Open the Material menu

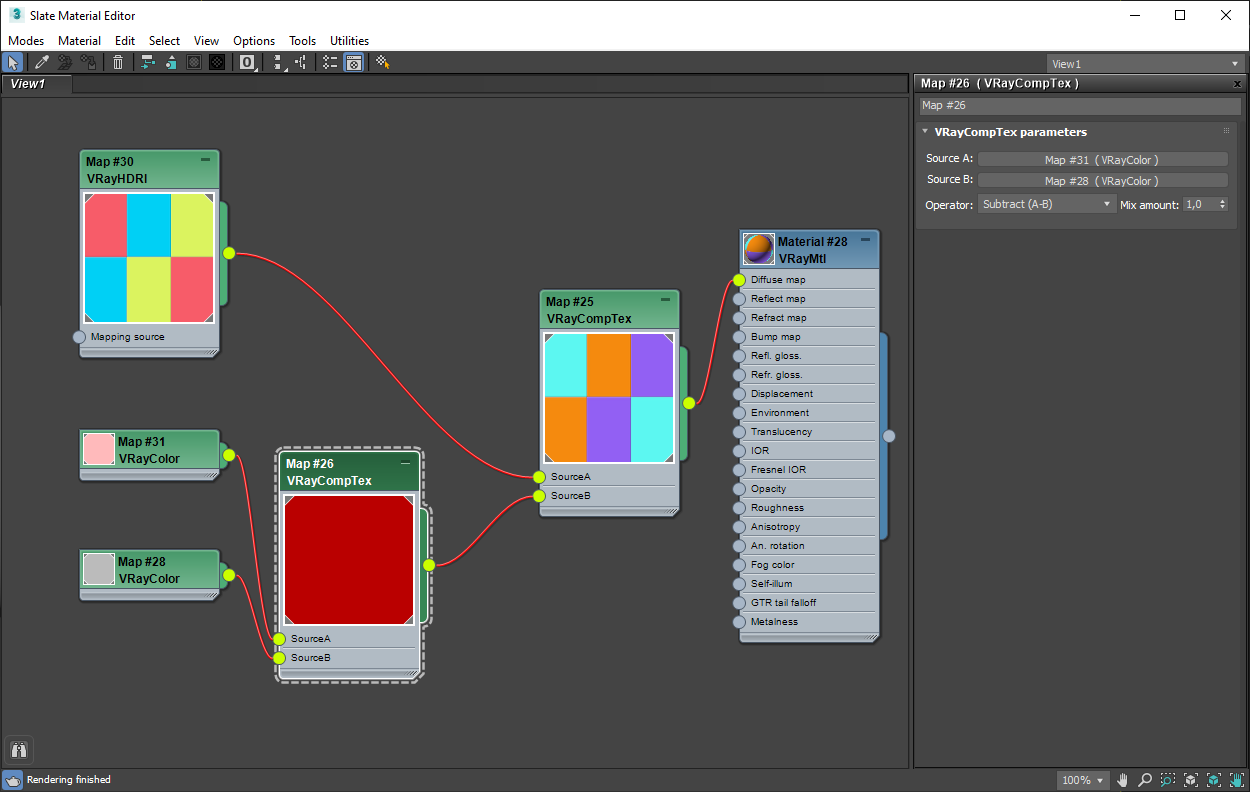coord(79,41)
